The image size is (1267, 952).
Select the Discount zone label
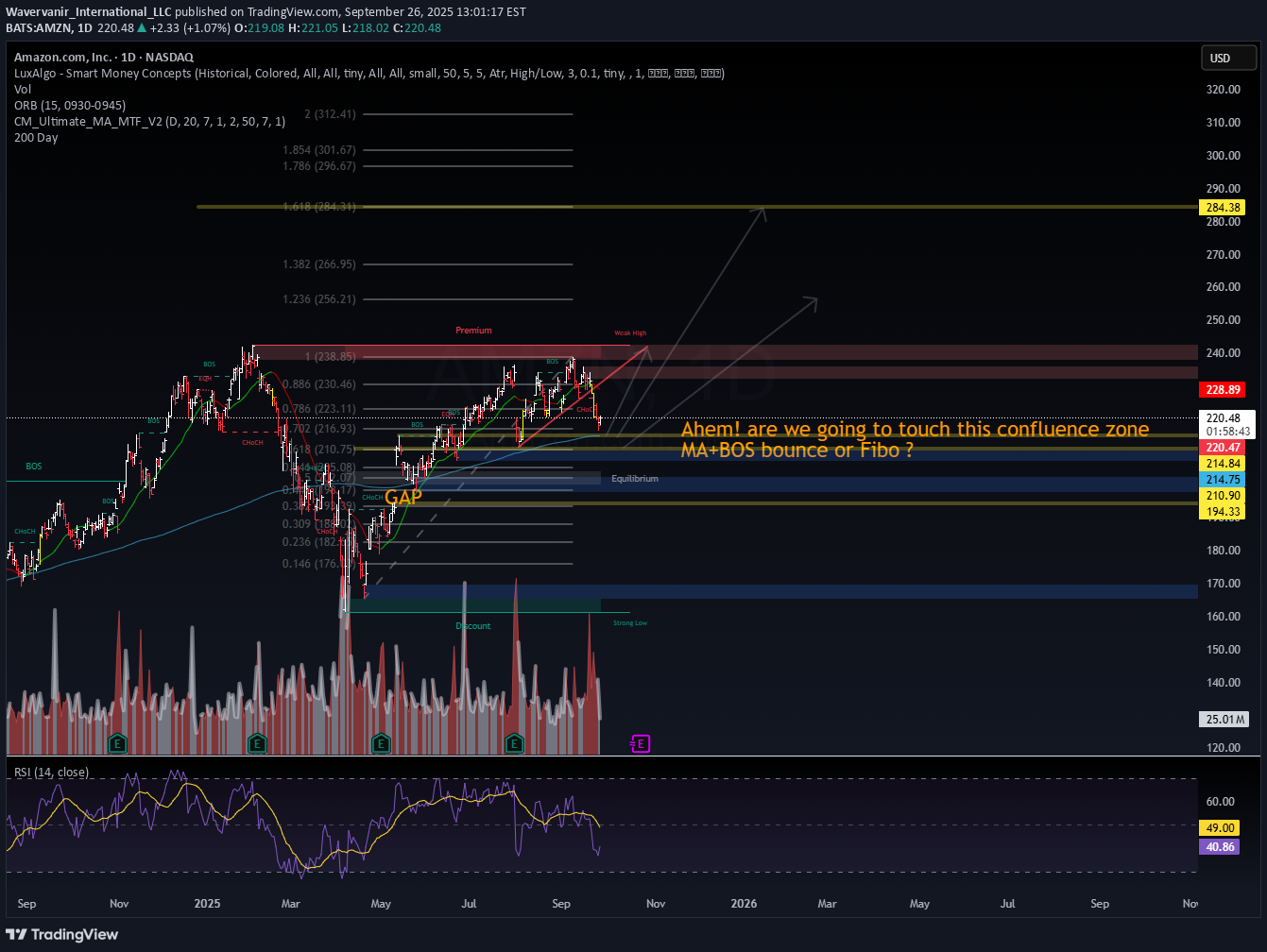pos(473,626)
